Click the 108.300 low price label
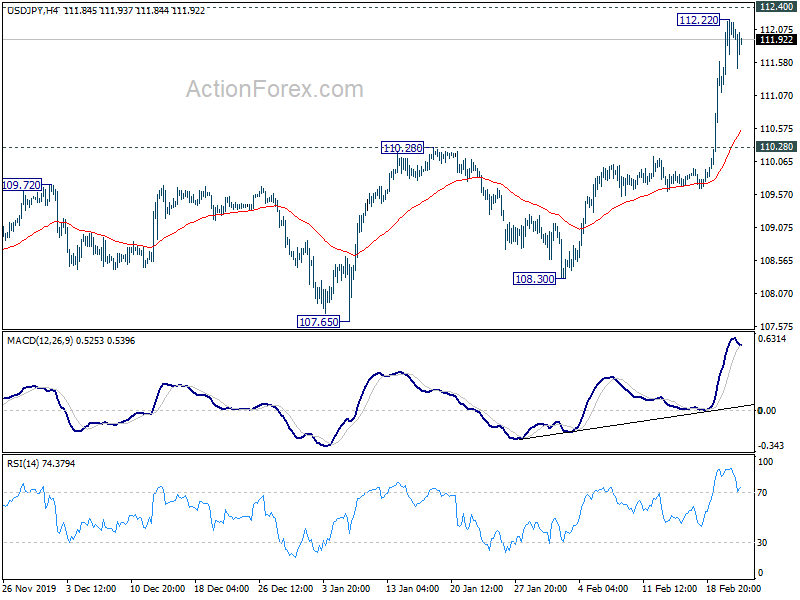The image size is (800, 600). pos(534,279)
